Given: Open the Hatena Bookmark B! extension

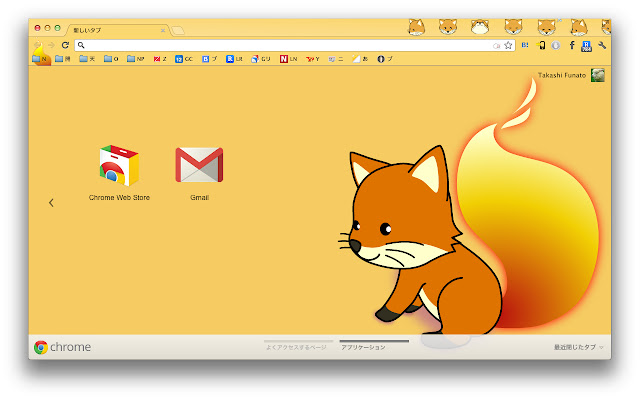Looking at the screenshot, I should 525,45.
